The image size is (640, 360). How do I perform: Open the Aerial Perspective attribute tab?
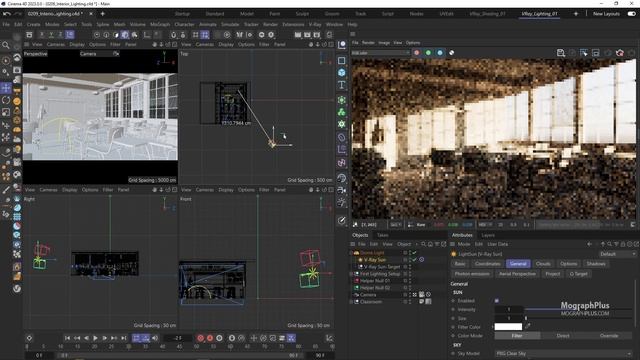coord(517,274)
